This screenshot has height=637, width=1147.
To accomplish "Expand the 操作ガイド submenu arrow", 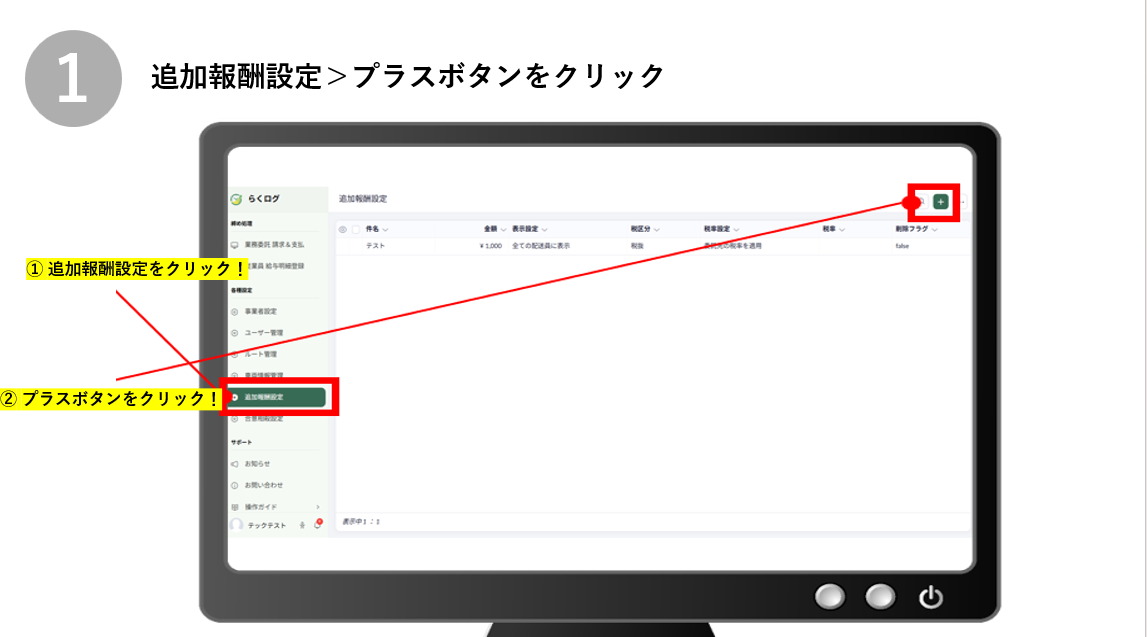I will tap(318, 507).
